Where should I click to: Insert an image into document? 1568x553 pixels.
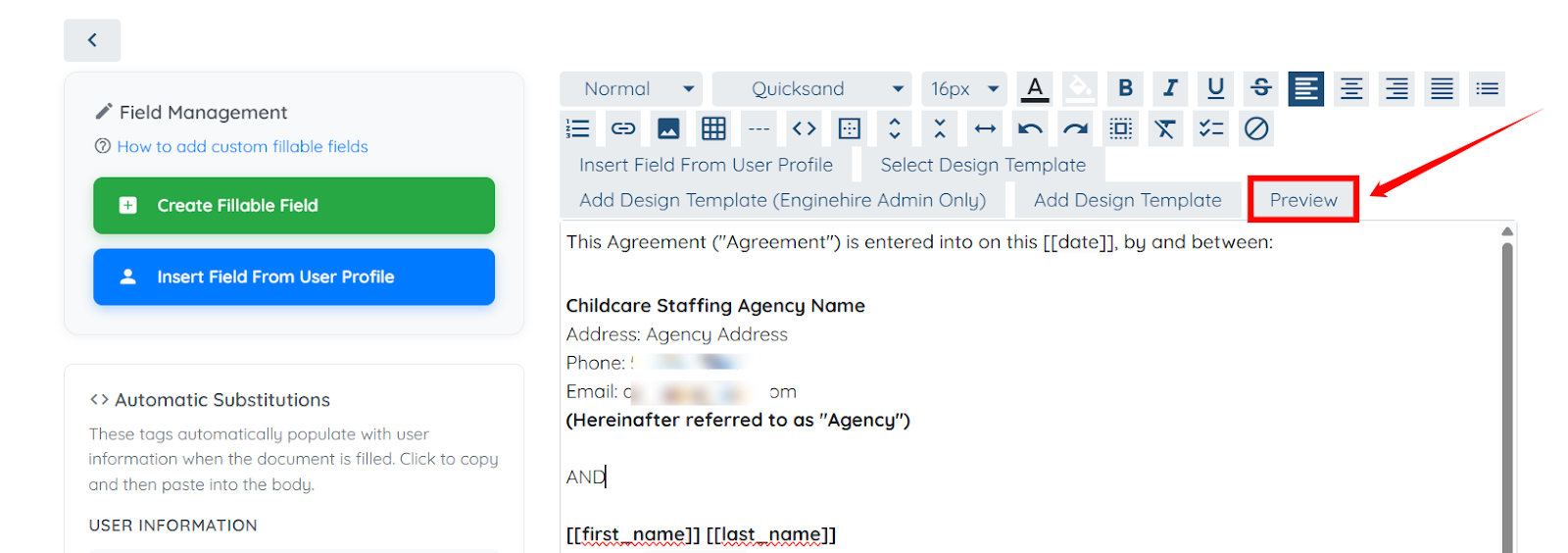coord(668,128)
